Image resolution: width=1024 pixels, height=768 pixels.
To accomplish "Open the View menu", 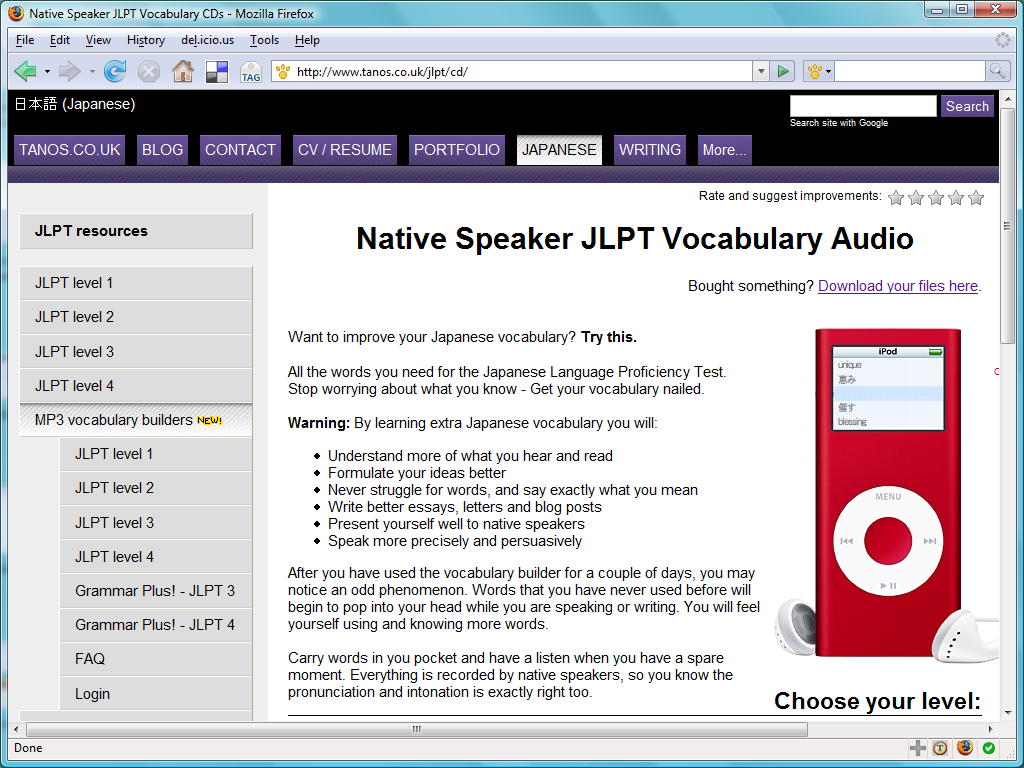I will [x=98, y=40].
